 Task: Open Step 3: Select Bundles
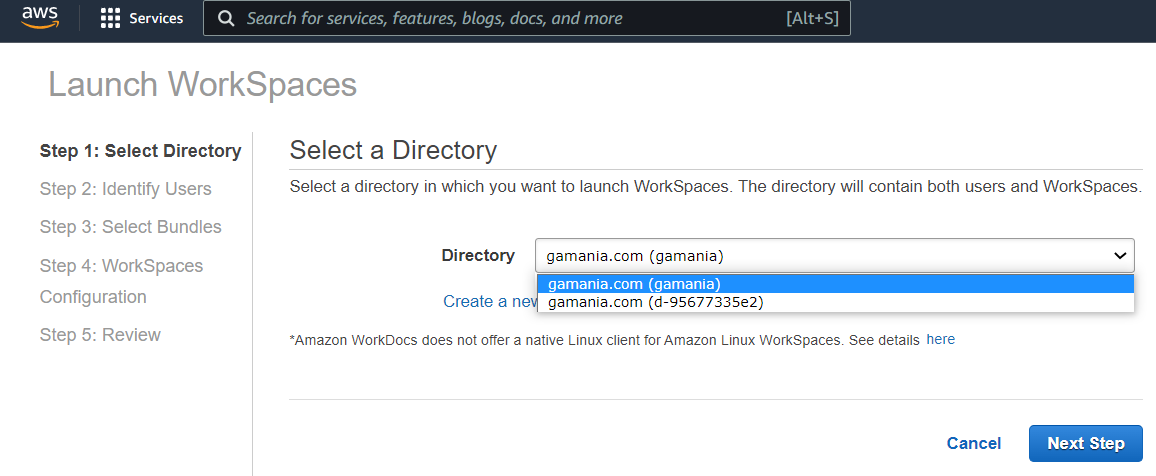pyautogui.click(x=131, y=227)
